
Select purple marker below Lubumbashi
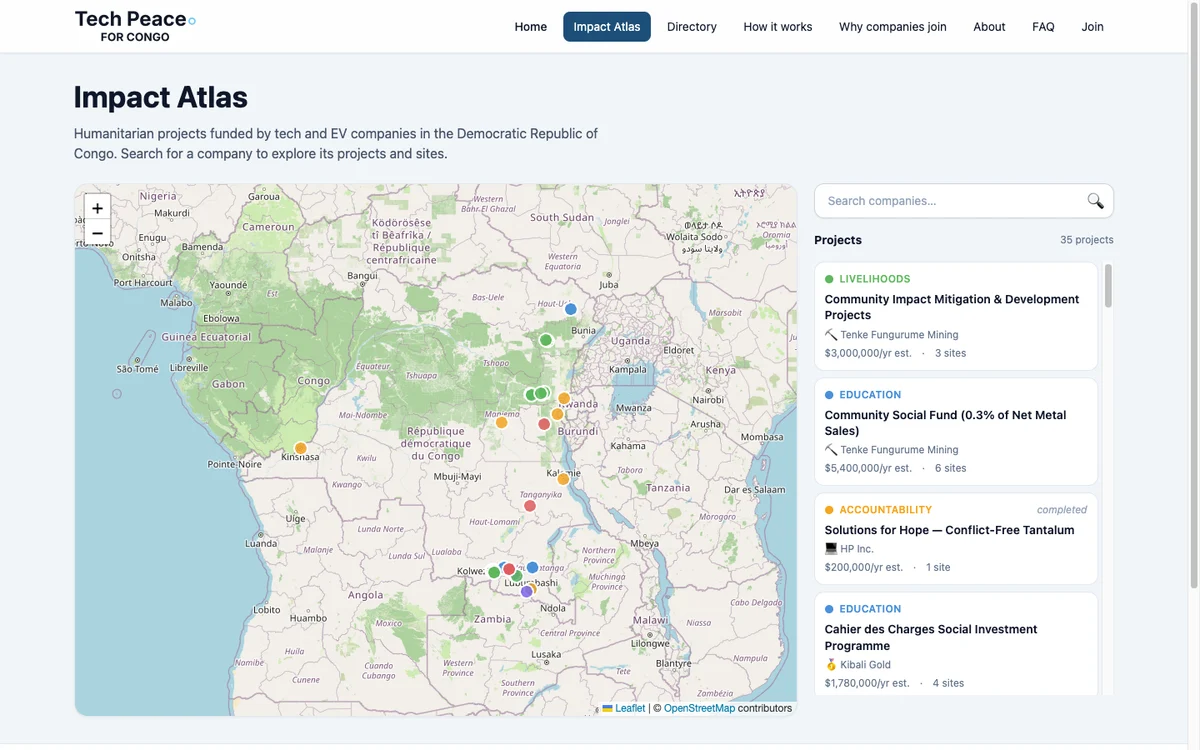527,592
